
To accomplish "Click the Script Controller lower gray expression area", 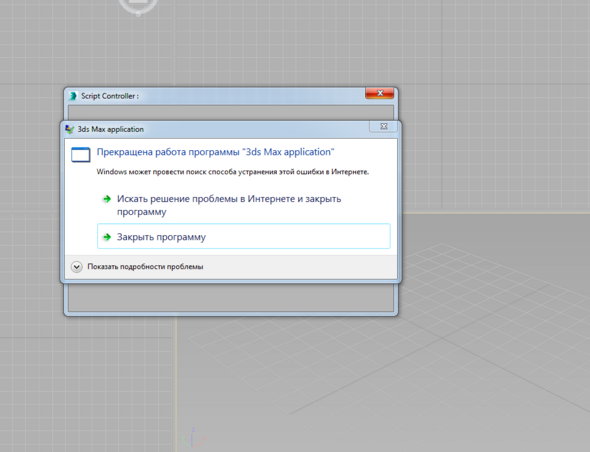I will [x=231, y=297].
